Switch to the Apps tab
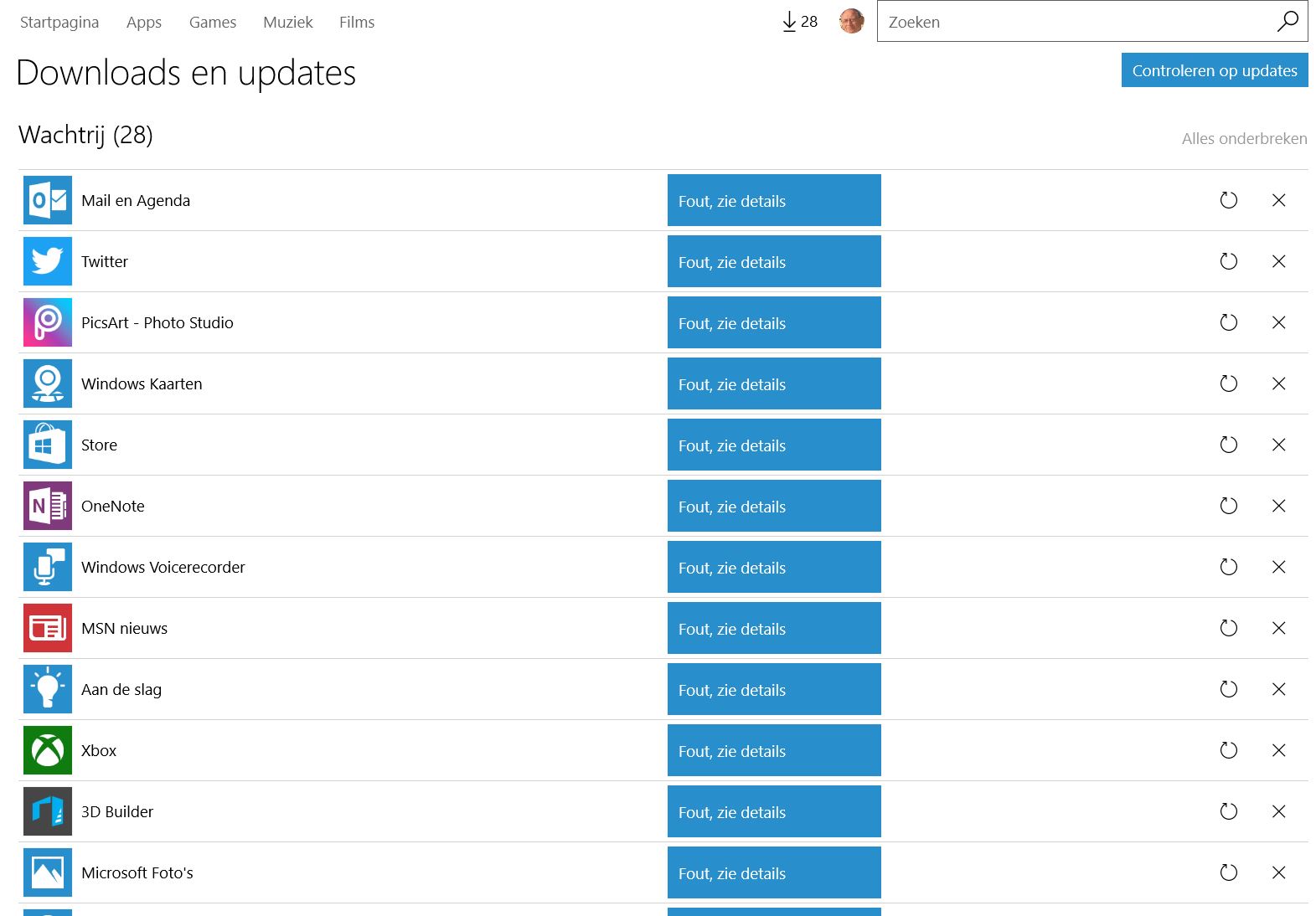Image resolution: width=1316 pixels, height=916 pixels. click(x=144, y=23)
